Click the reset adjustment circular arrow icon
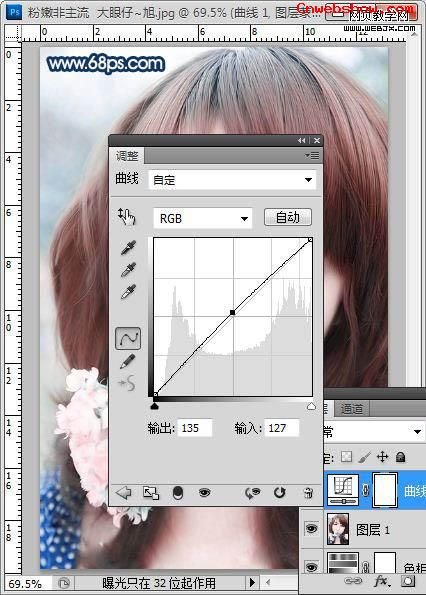Viewport: 426px width, 595px height. (x=279, y=493)
